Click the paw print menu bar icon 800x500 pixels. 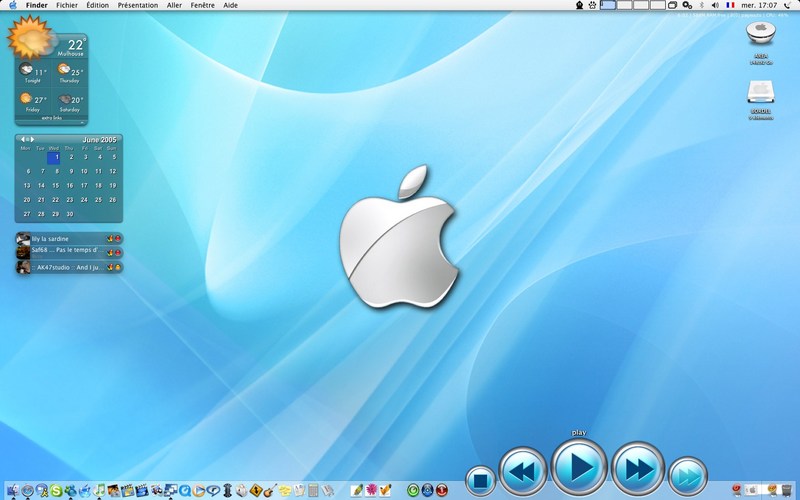(592, 5)
